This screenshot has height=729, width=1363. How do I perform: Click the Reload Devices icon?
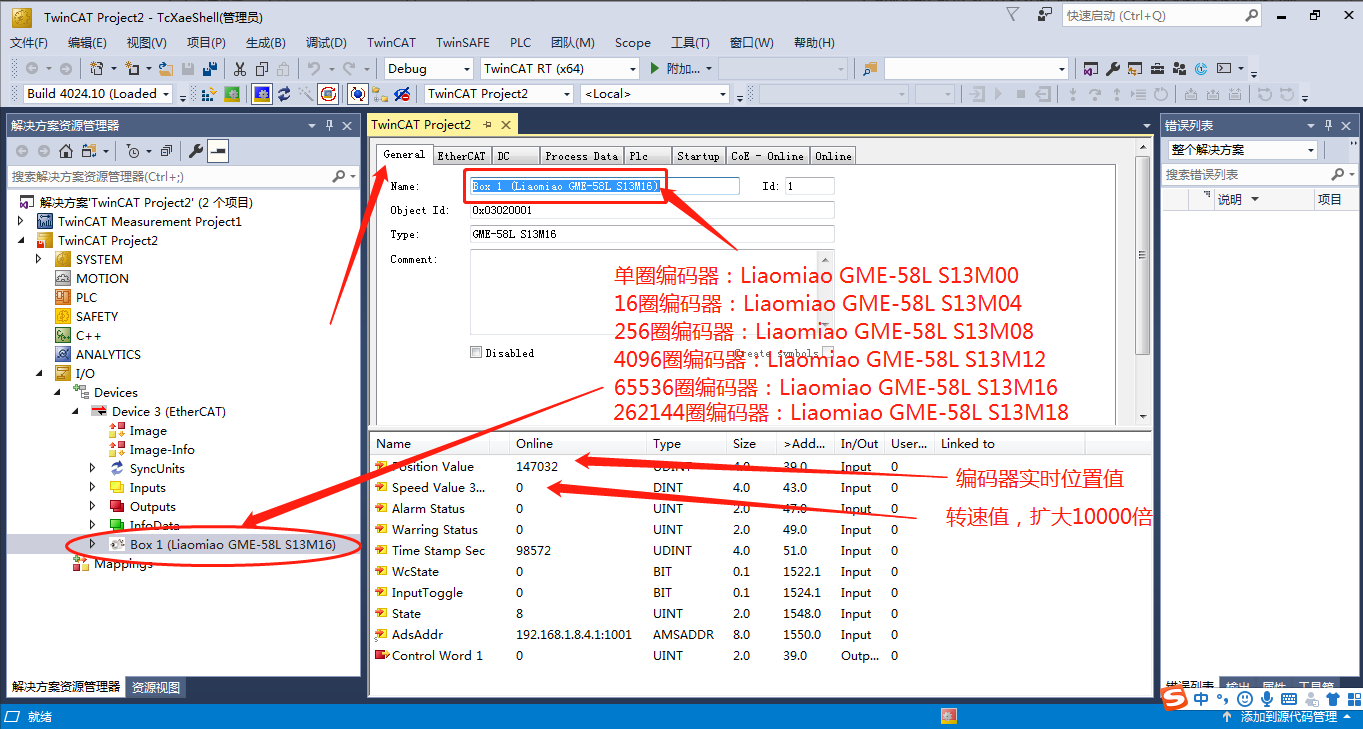tap(285, 94)
